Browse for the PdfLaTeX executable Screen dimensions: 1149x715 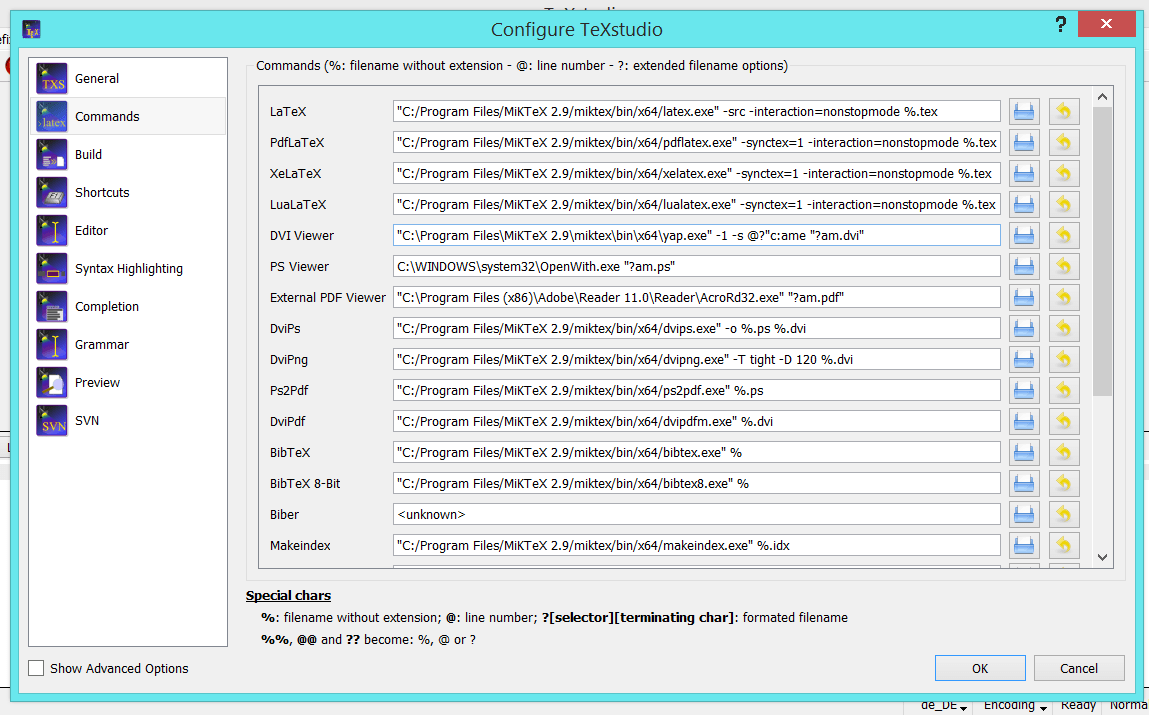[x=1024, y=143]
